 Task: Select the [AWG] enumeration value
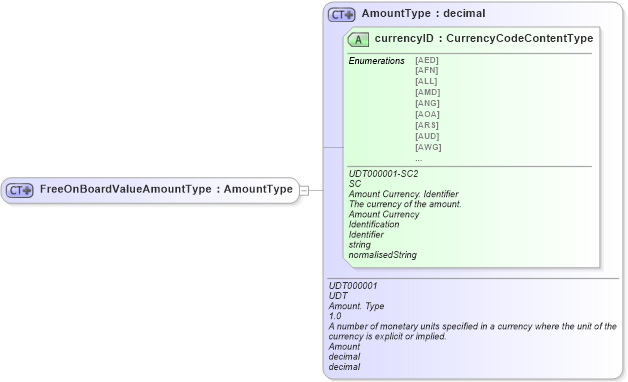coord(428,147)
